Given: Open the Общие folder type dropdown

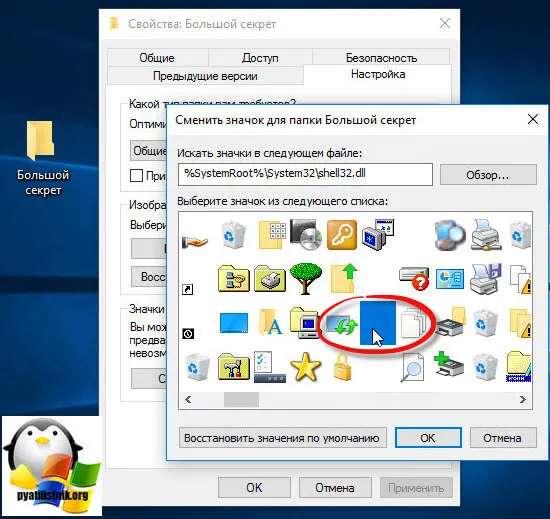Looking at the screenshot, I should 148,150.
